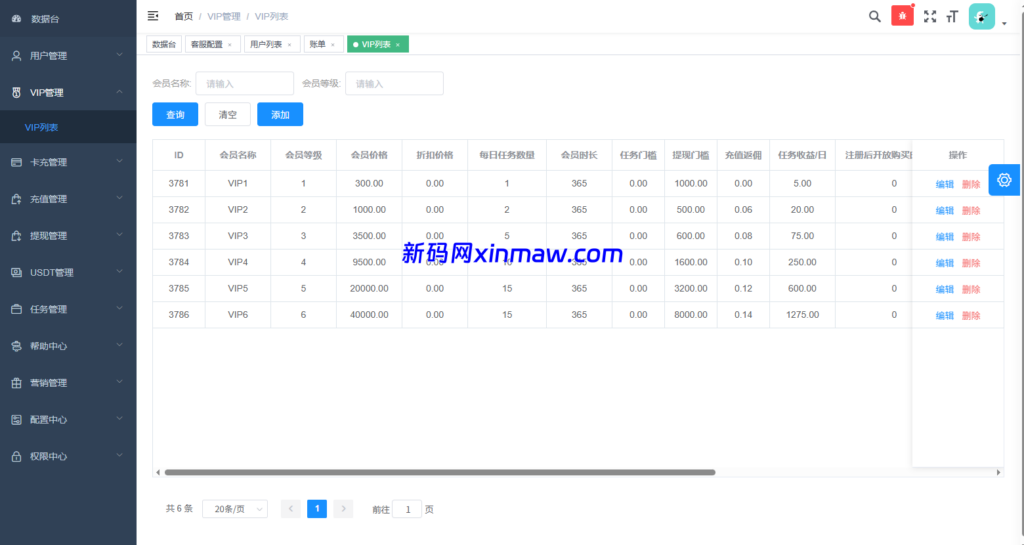The width and height of the screenshot is (1024, 545).
Task: Click the table horizontal scrollbar
Action: click(x=440, y=472)
